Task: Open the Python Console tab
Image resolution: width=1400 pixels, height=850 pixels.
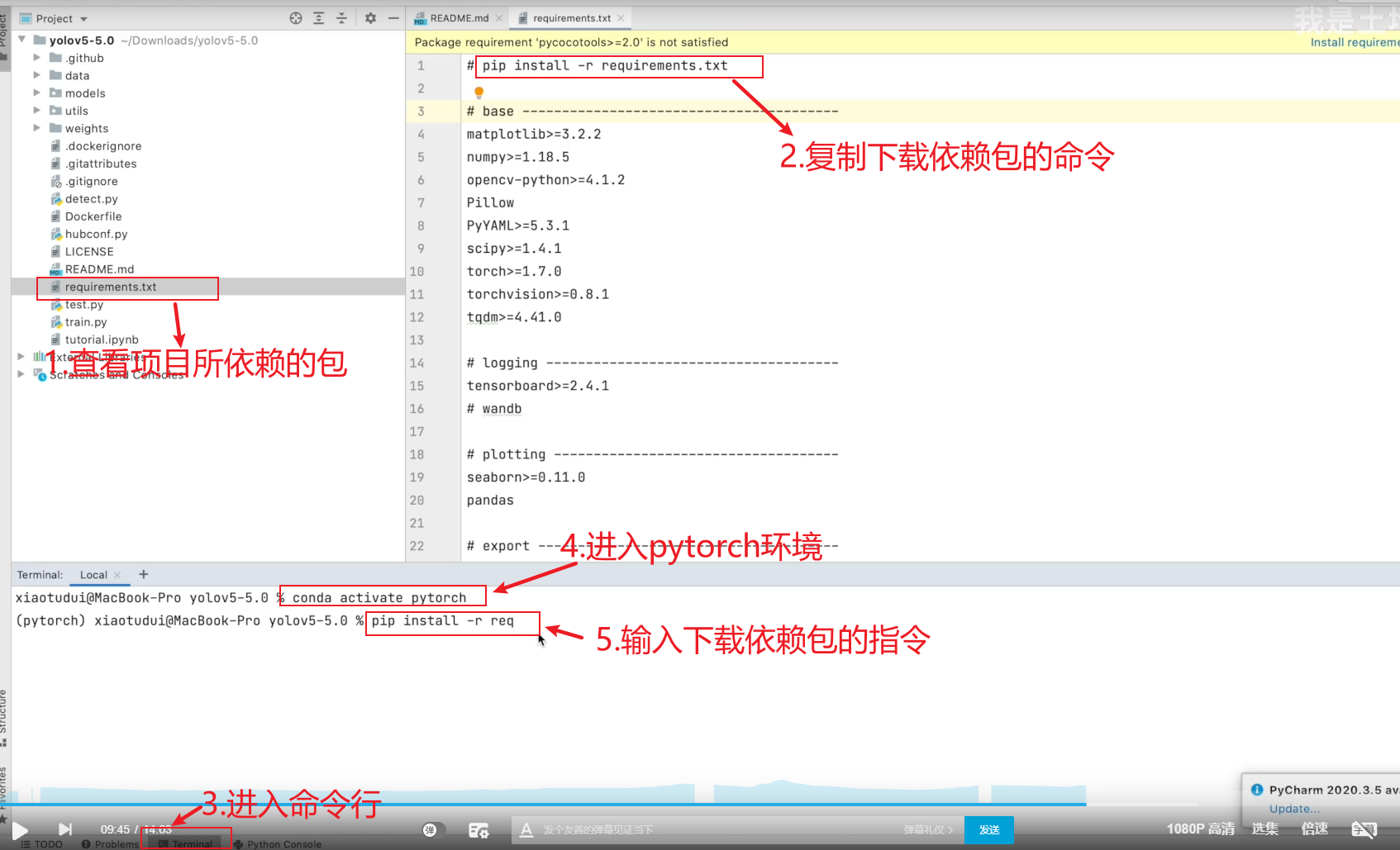Action: click(x=278, y=844)
